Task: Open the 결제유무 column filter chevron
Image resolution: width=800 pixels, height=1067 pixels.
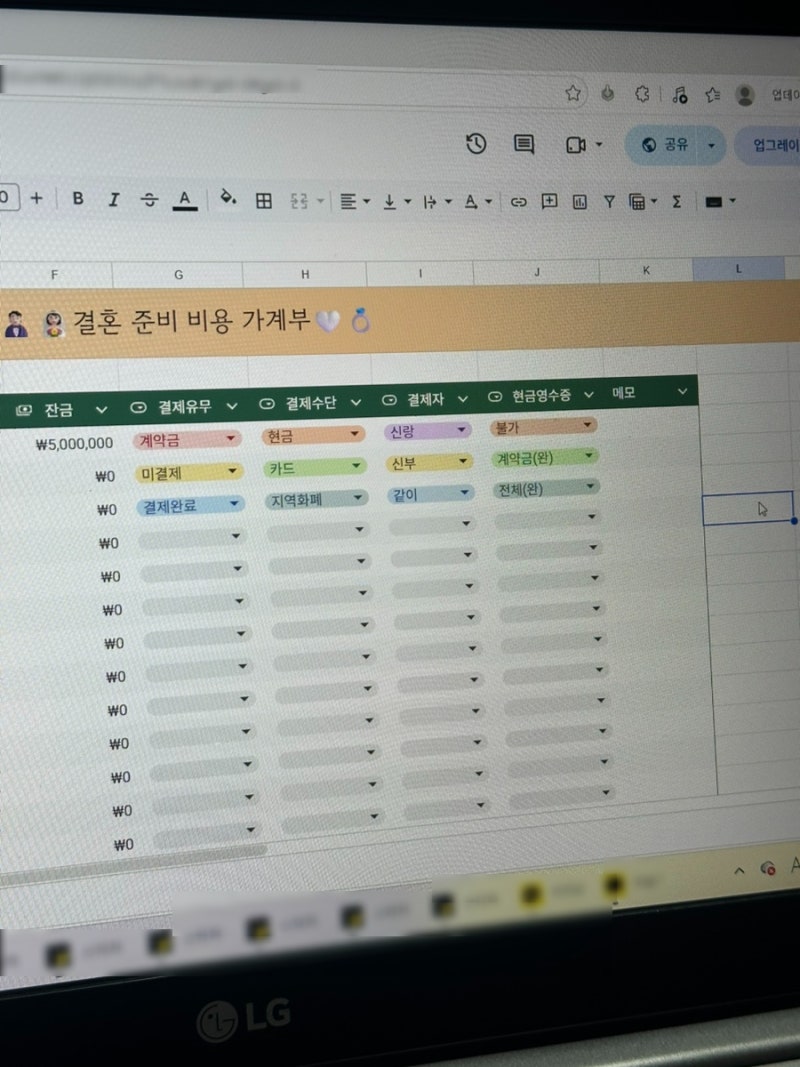Action: (231, 406)
